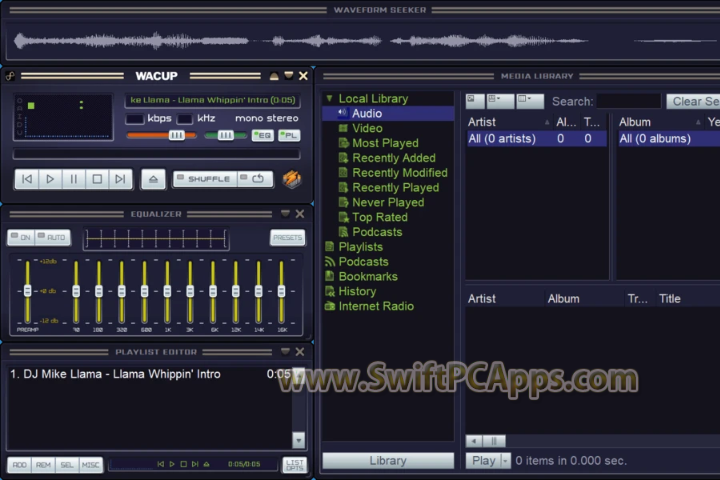Viewport: 720px width, 480px height.
Task: Open Most Played view
Action: [x=385, y=143]
